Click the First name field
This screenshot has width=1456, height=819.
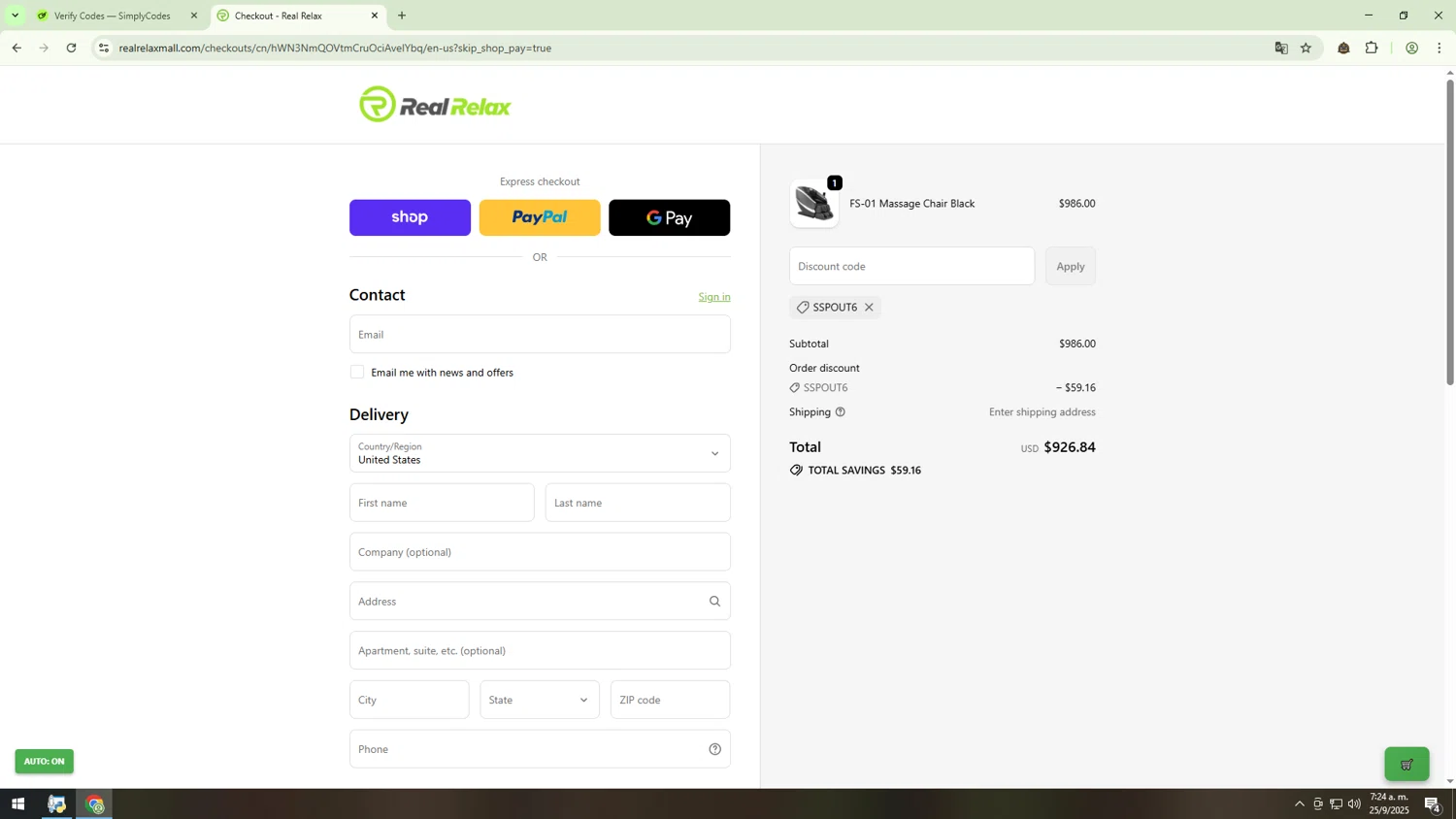[442, 503]
